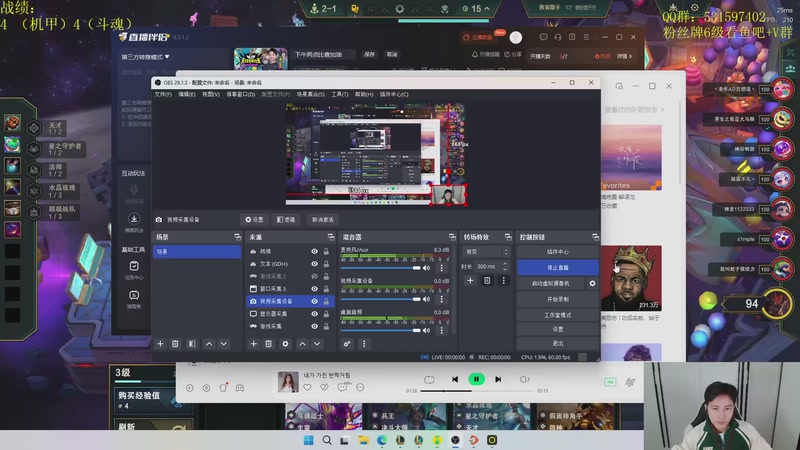Move scene up with the up arrow

[x=209, y=344]
